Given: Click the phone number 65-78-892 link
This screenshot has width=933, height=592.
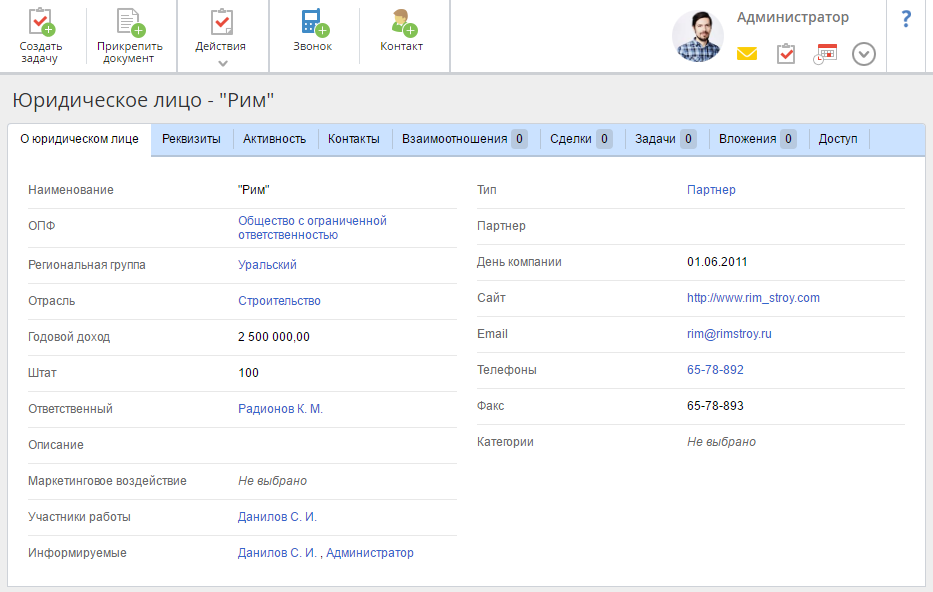Looking at the screenshot, I should pos(715,370).
